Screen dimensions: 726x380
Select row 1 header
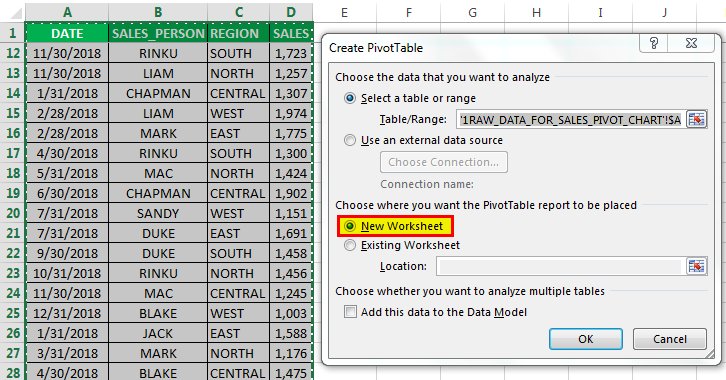click(13, 33)
